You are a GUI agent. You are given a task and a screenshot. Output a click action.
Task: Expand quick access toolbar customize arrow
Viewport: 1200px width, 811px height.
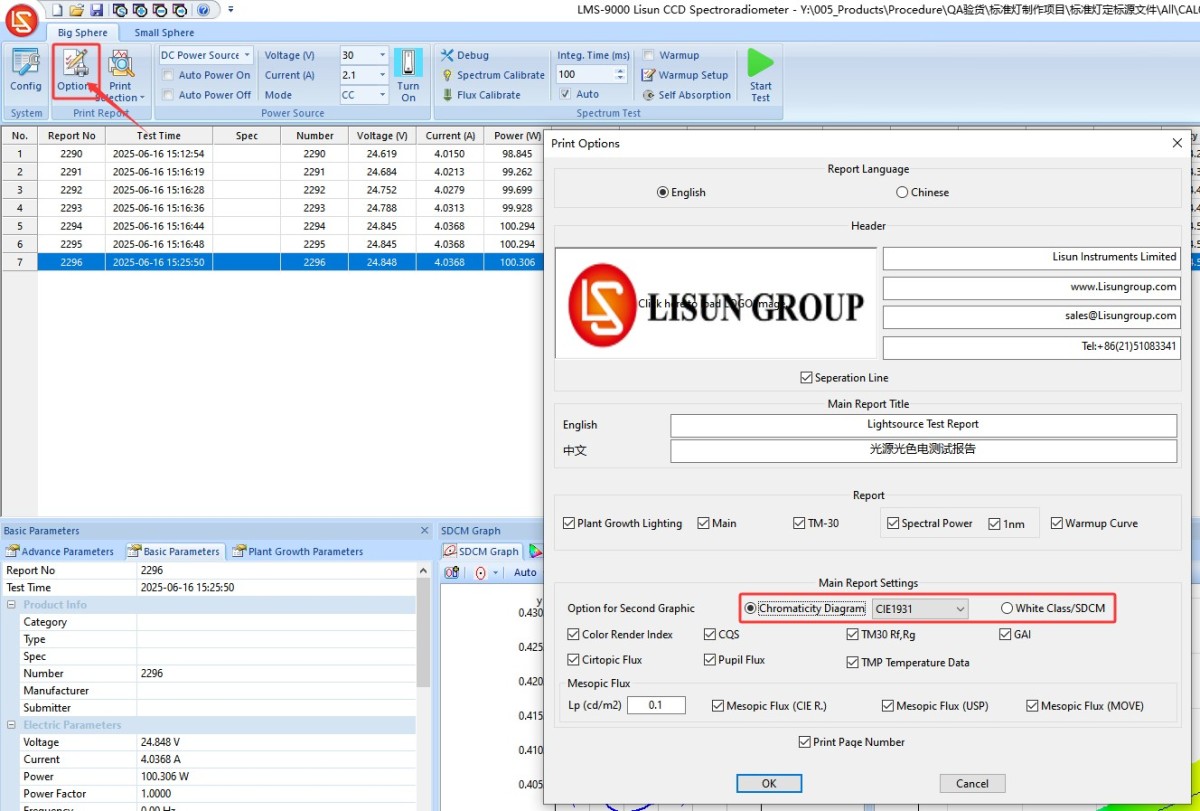coord(231,9)
